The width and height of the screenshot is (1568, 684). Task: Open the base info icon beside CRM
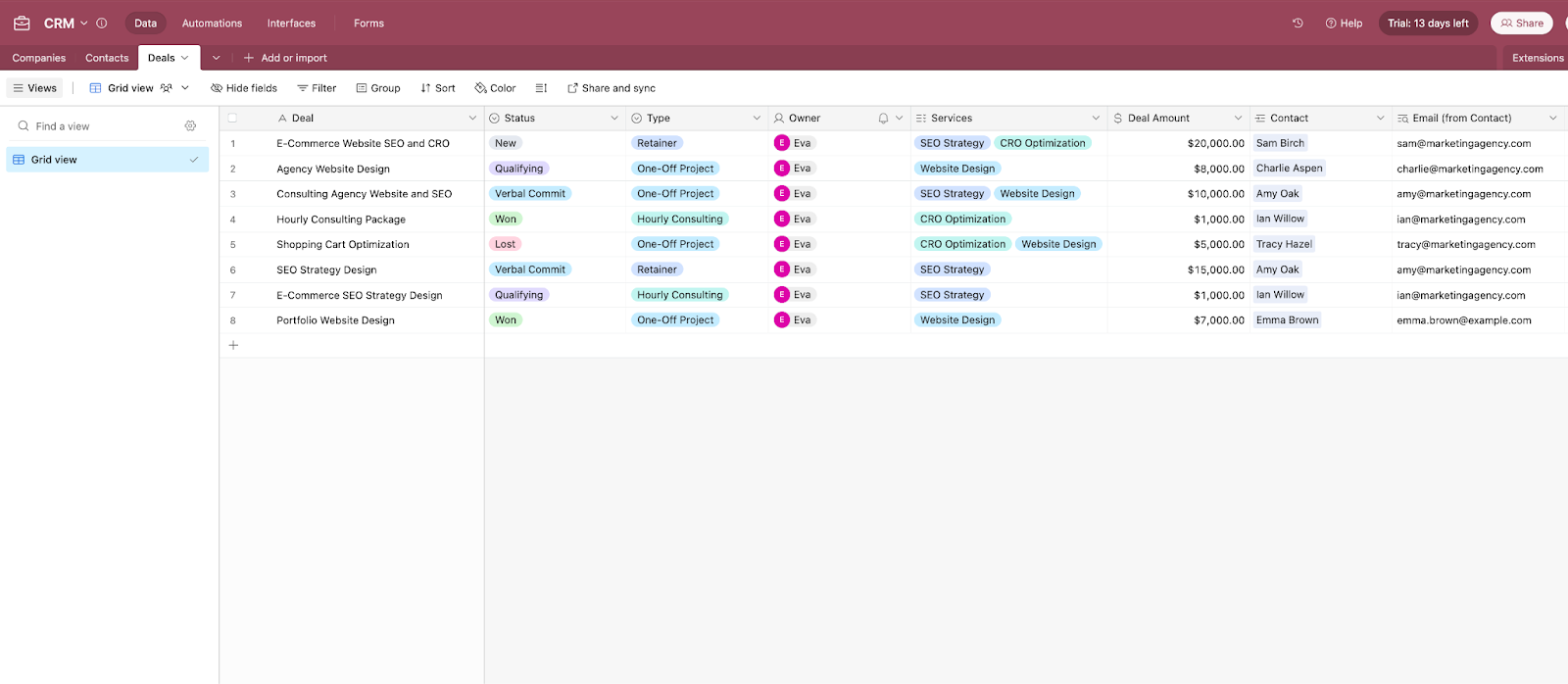point(101,23)
